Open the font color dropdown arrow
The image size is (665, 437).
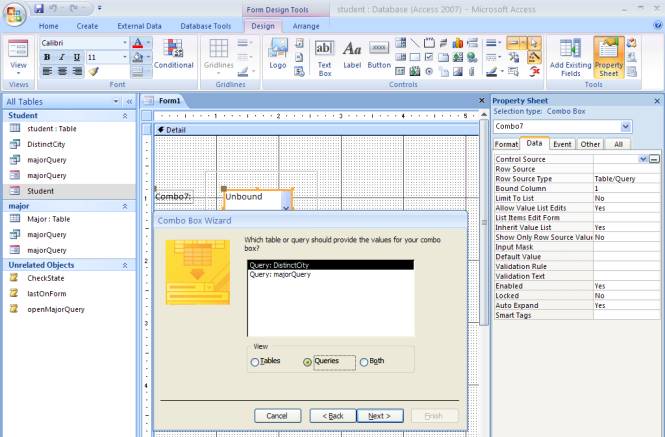[148, 43]
